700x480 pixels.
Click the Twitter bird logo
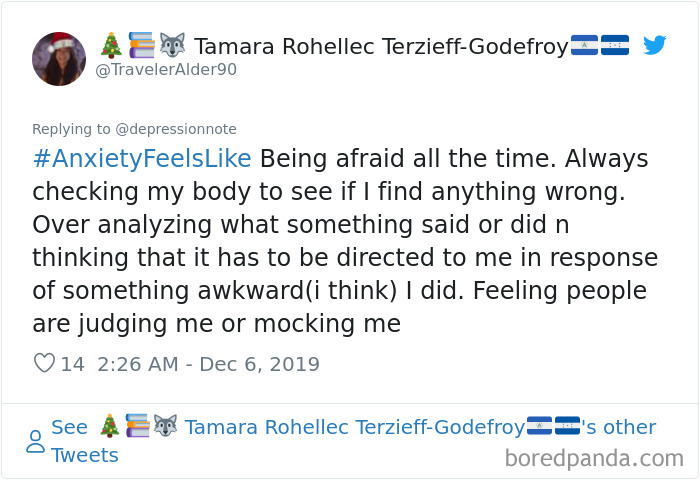click(x=654, y=45)
